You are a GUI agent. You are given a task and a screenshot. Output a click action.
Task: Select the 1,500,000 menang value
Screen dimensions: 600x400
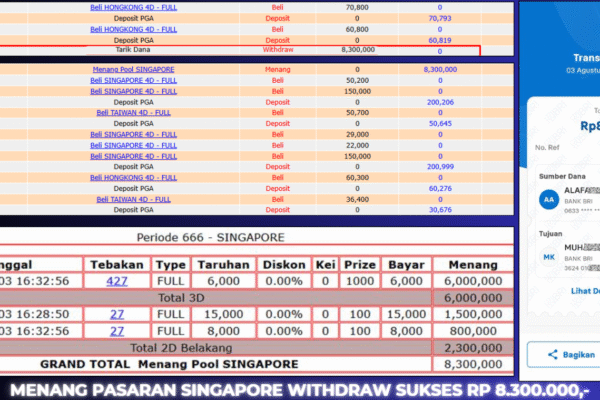pos(473,314)
